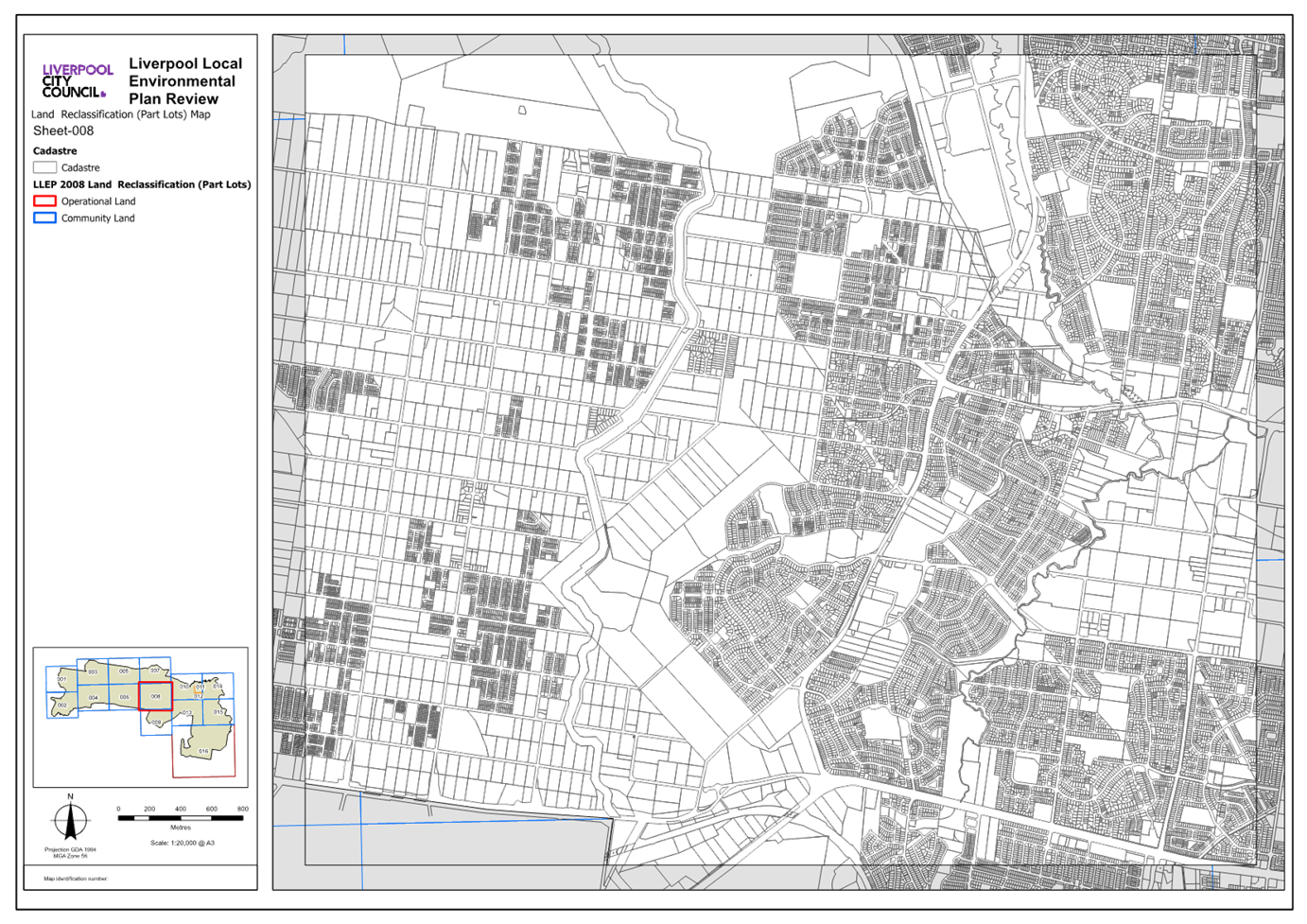
Task: Select sheet 005 tile in the index map
Action: pyautogui.click(x=124, y=671)
